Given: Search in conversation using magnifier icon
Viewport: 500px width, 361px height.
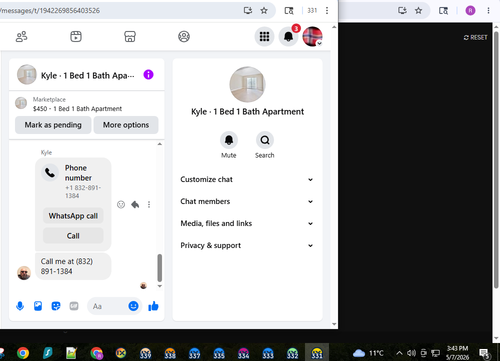Looking at the screenshot, I should tap(265, 140).
